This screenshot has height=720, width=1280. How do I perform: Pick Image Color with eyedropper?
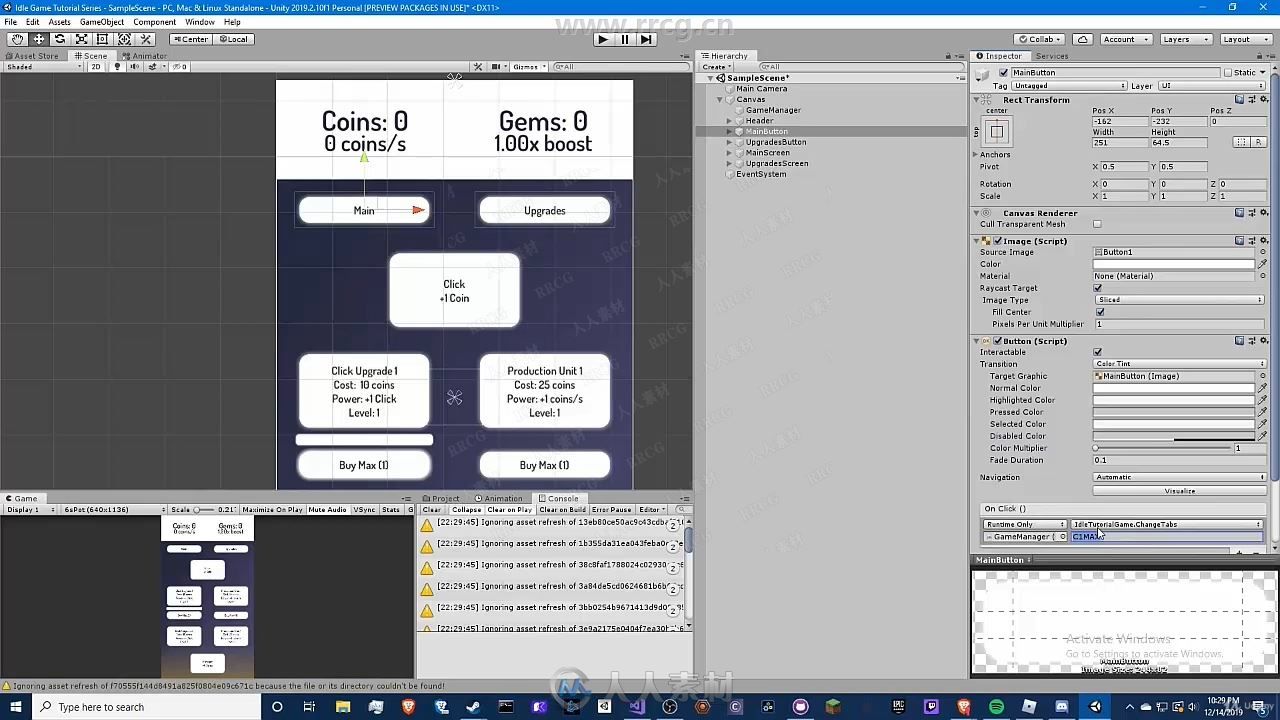tap(1263, 264)
